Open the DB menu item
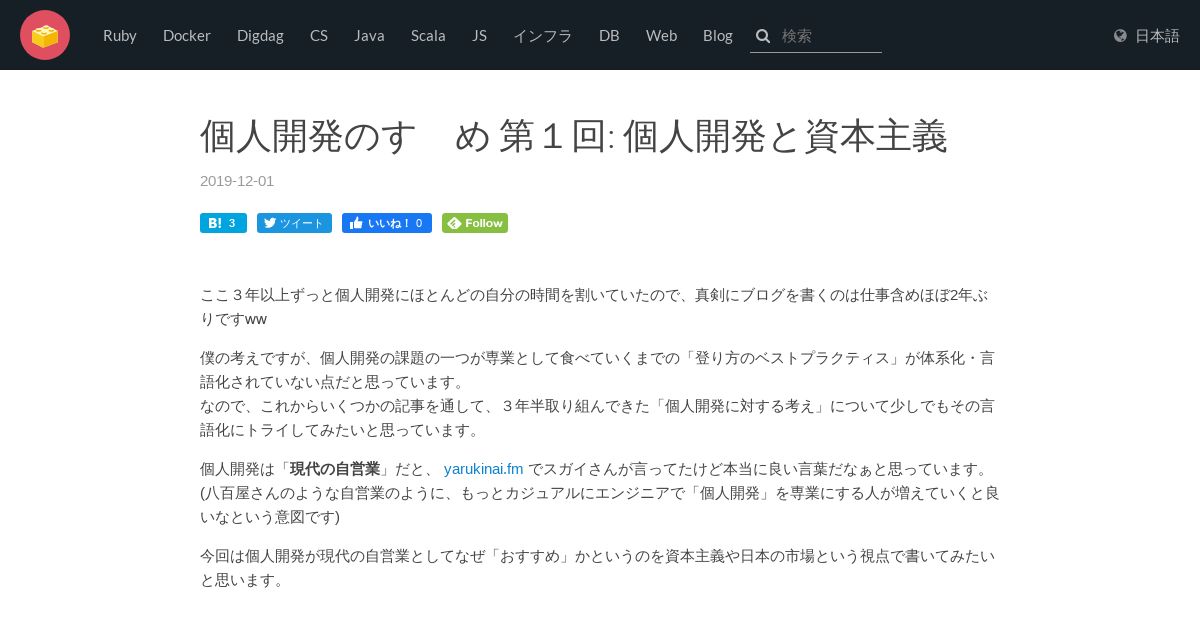The image size is (1200, 630). [x=609, y=35]
